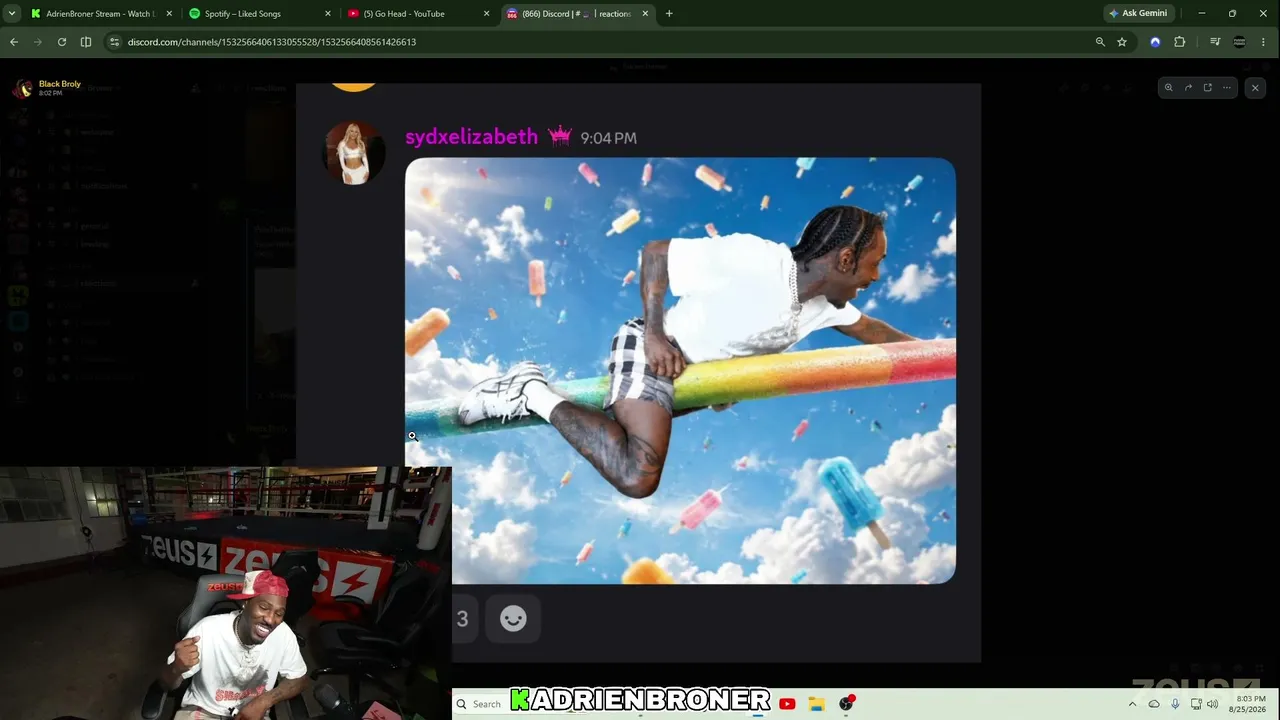
Task: Click the sydxelizabeth username
Action: point(471,137)
